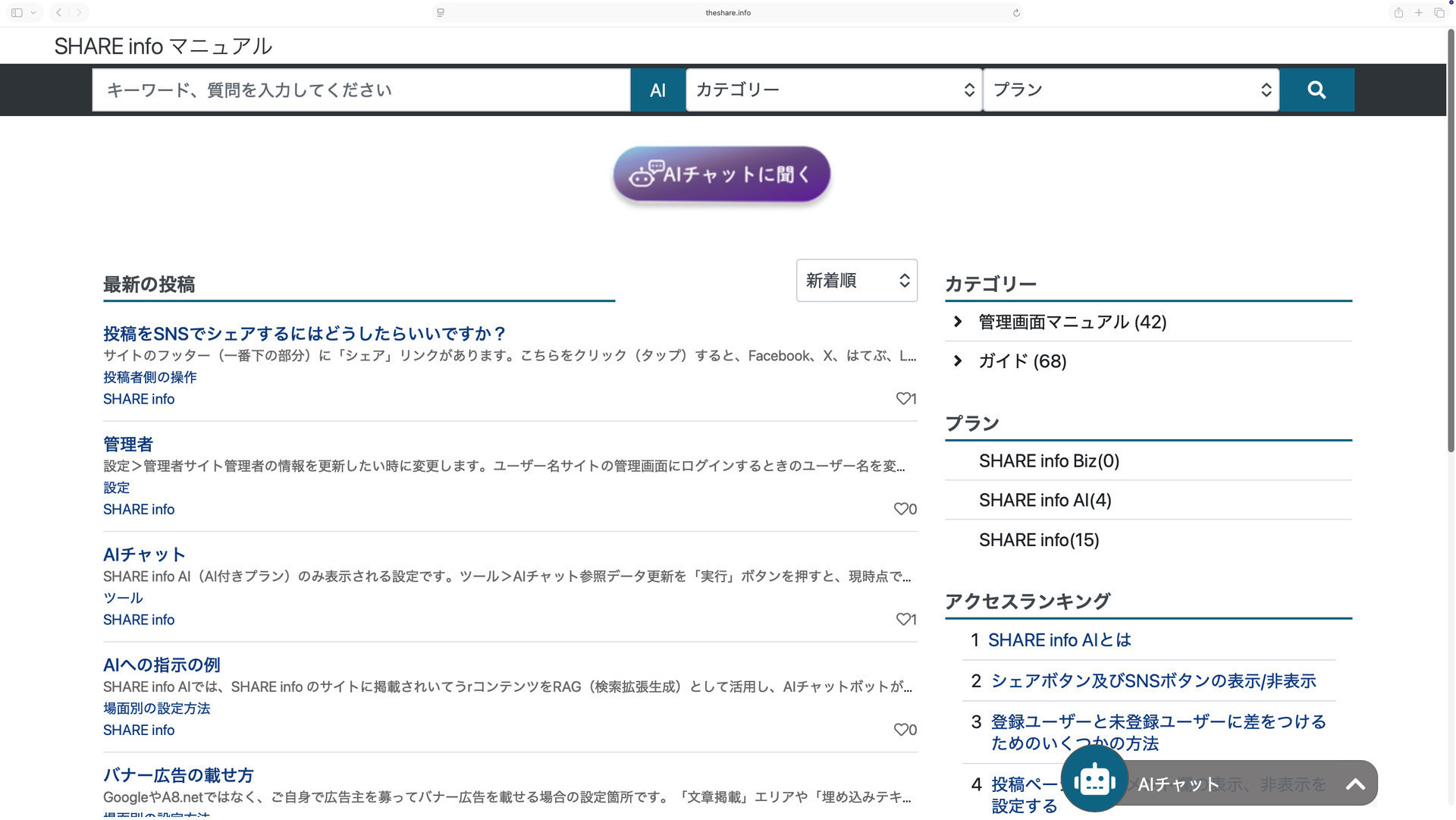Like the AIチャット post heart icon
Image resolution: width=1456 pixels, height=820 pixels.
902,619
